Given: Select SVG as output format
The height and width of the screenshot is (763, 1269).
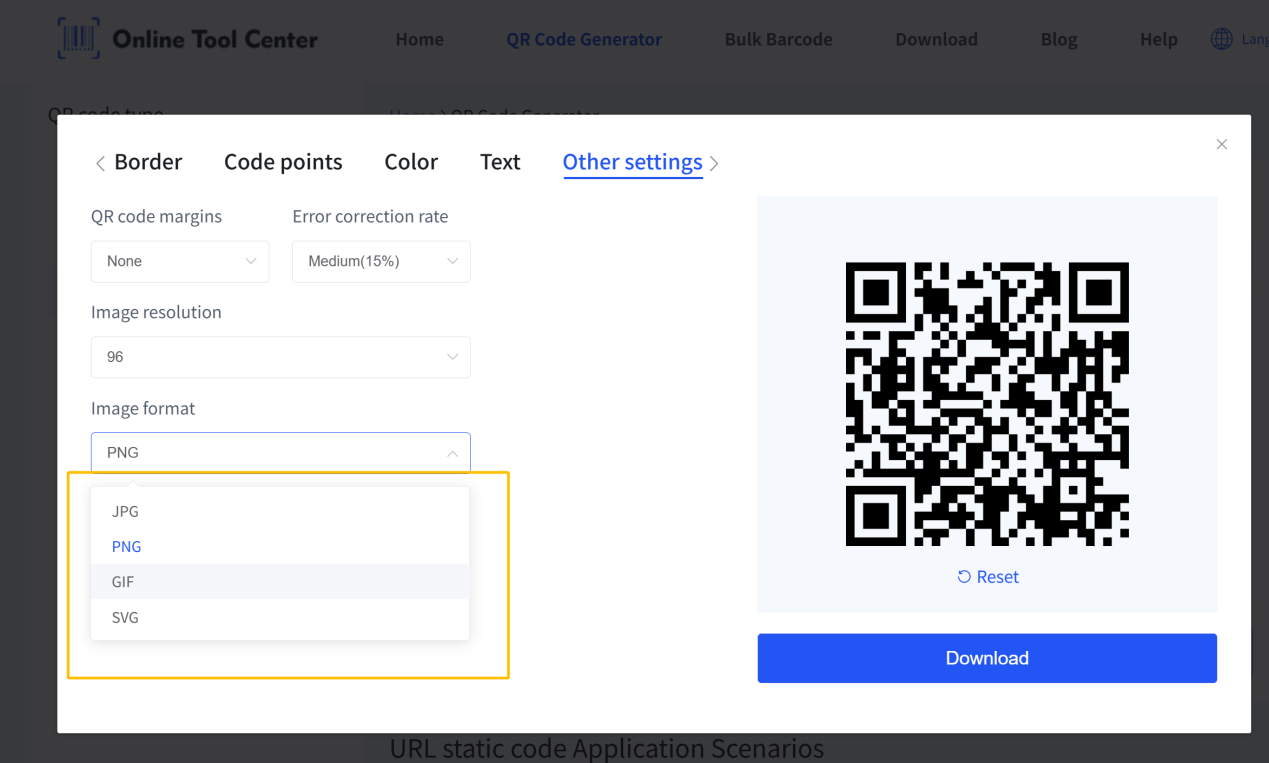Looking at the screenshot, I should [125, 617].
